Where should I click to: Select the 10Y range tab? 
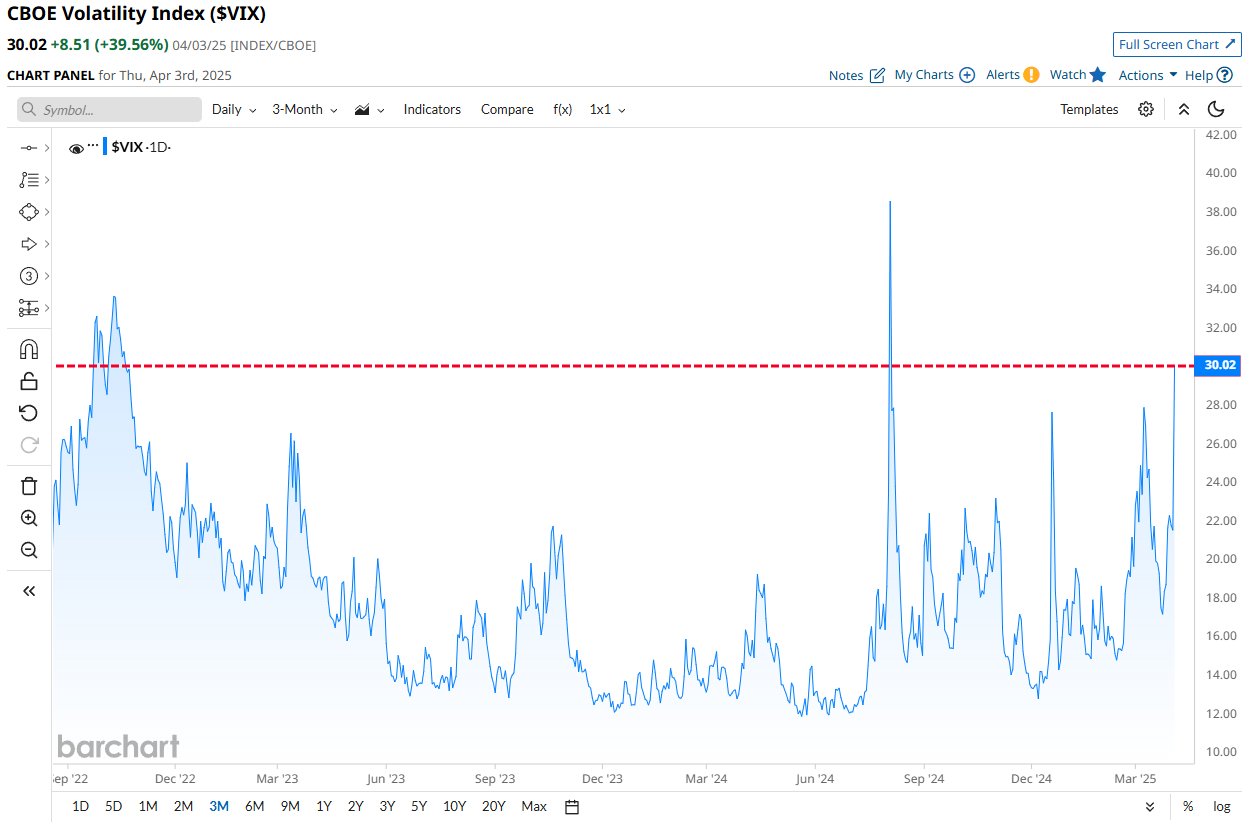[x=454, y=806]
